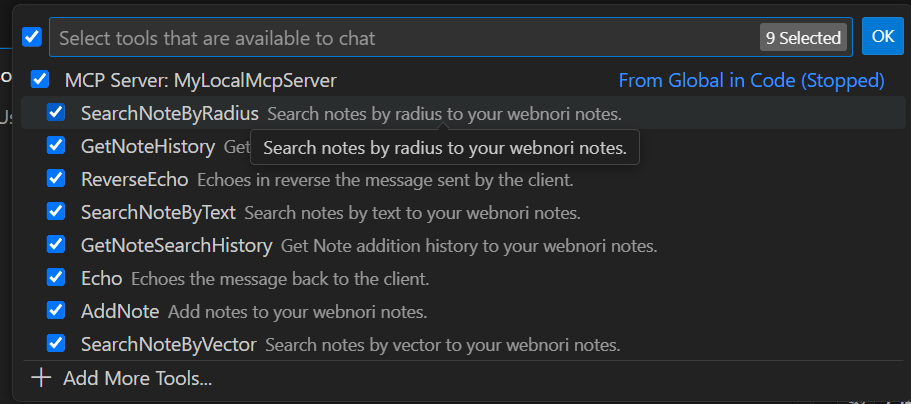This screenshot has height=404, width=911.
Task: Open 'From Global in Code (Stopped)' link
Action: [751, 80]
